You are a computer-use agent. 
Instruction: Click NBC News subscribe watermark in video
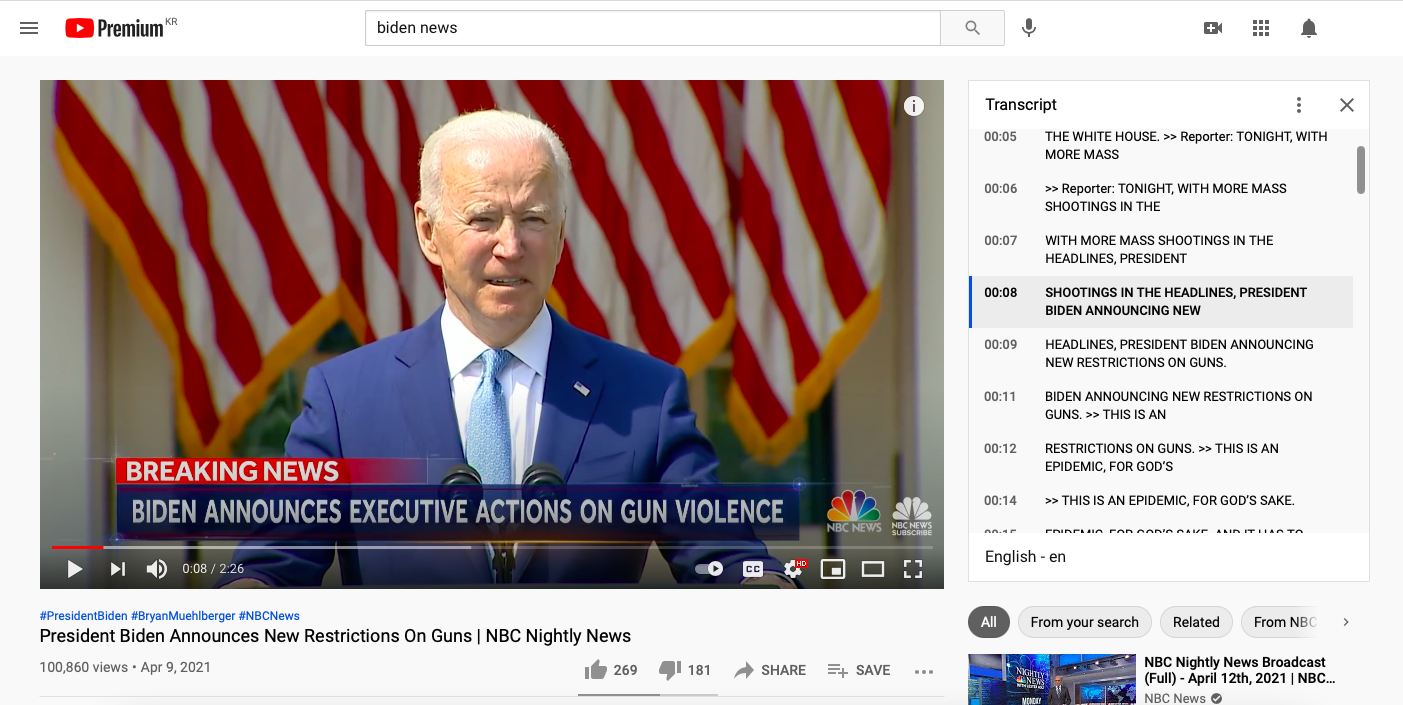(912, 516)
